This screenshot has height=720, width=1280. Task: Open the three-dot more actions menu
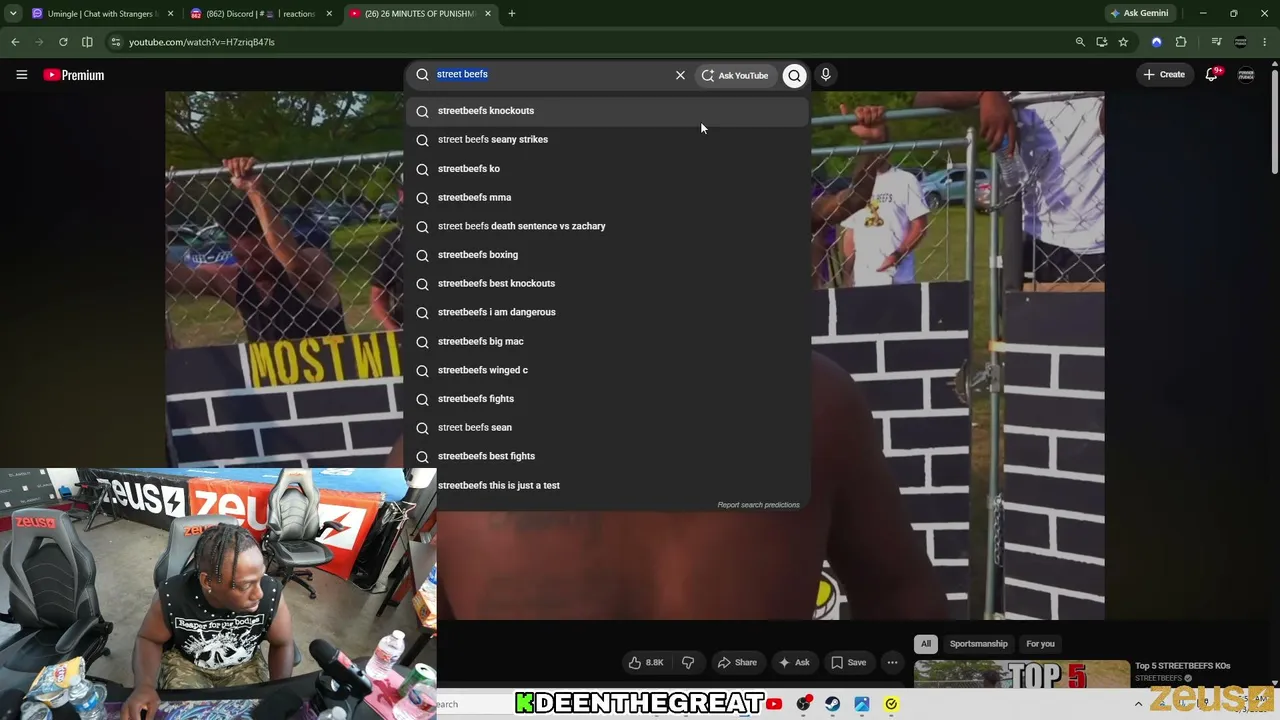892,662
